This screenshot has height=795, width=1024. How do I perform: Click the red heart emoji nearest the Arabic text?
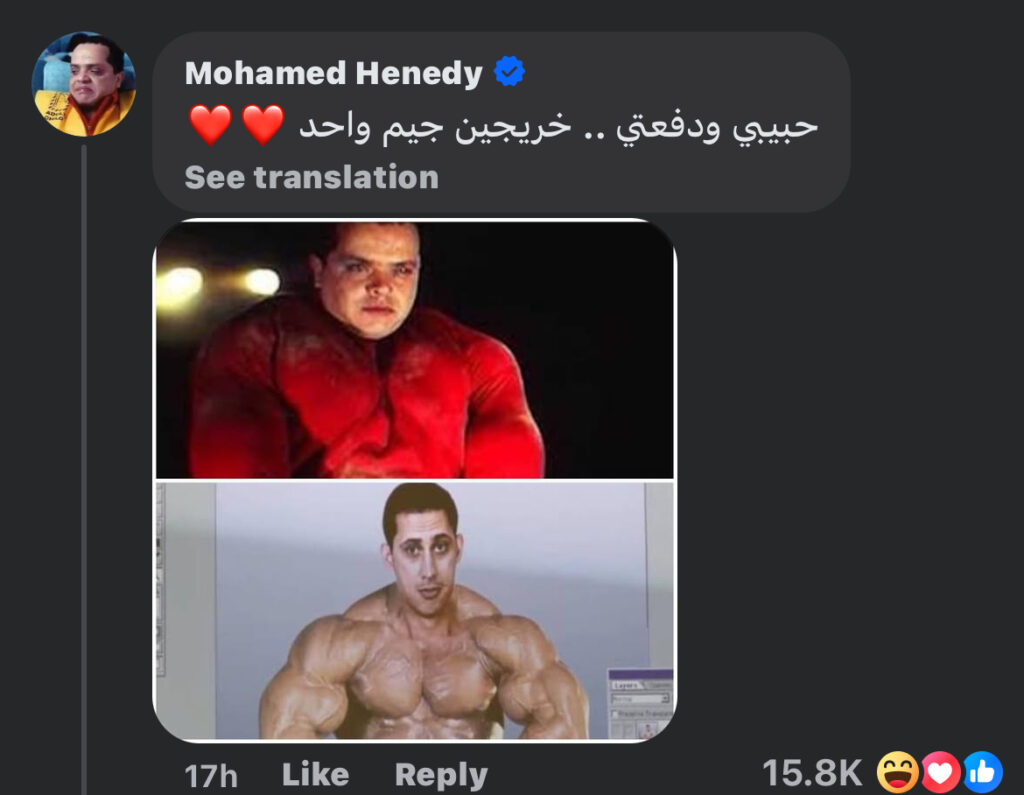point(263,125)
